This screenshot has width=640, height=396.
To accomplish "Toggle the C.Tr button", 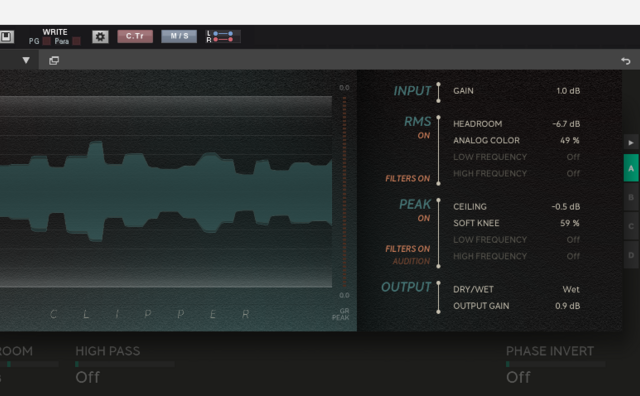I will tap(135, 36).
